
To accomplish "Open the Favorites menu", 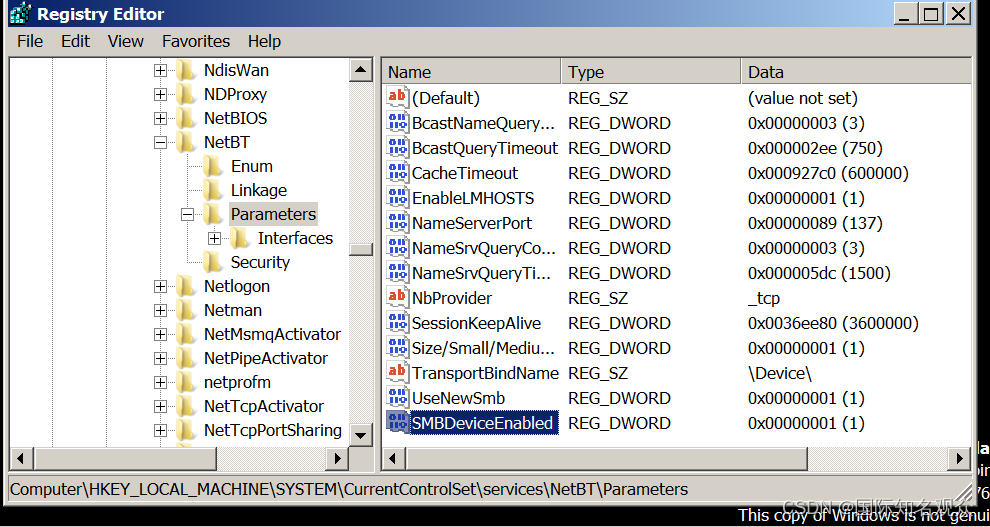I will click(x=196, y=42).
